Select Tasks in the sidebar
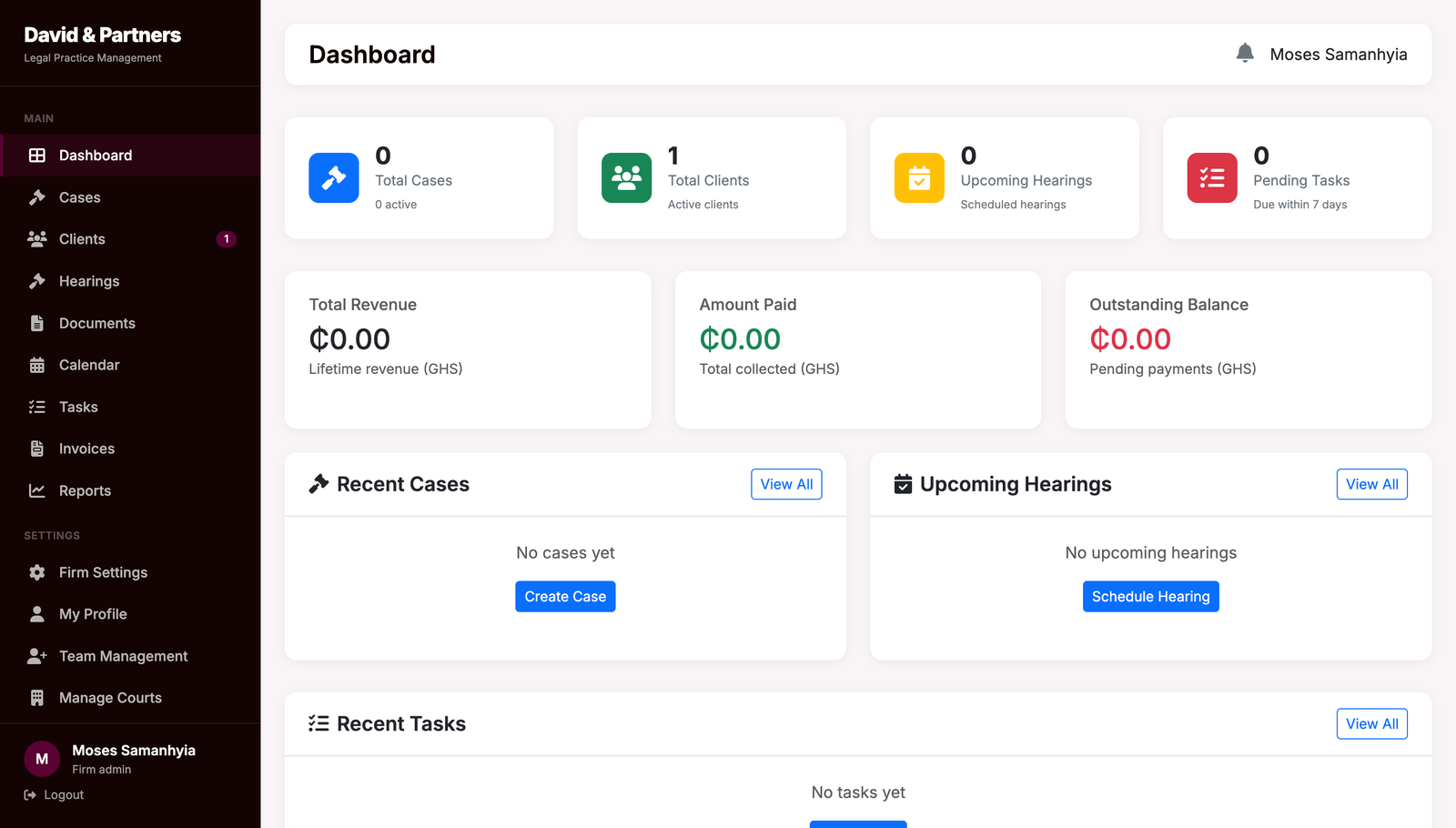 (130, 407)
